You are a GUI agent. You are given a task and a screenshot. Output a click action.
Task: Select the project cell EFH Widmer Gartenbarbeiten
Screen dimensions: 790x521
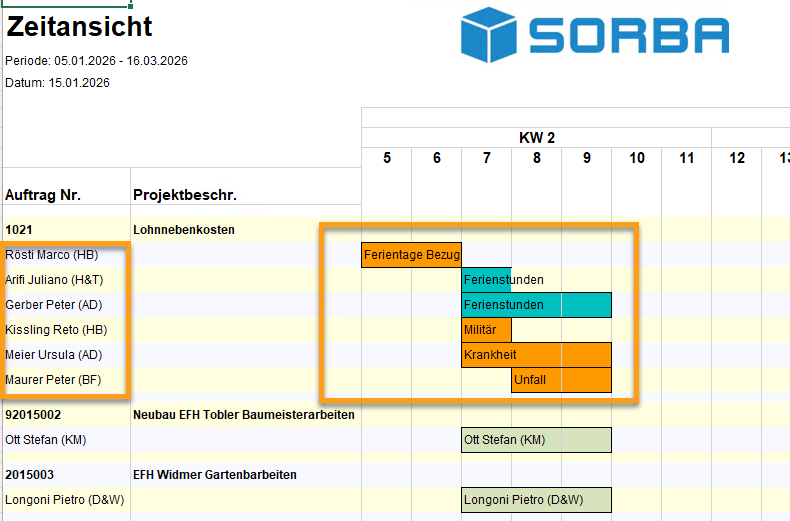pos(214,475)
